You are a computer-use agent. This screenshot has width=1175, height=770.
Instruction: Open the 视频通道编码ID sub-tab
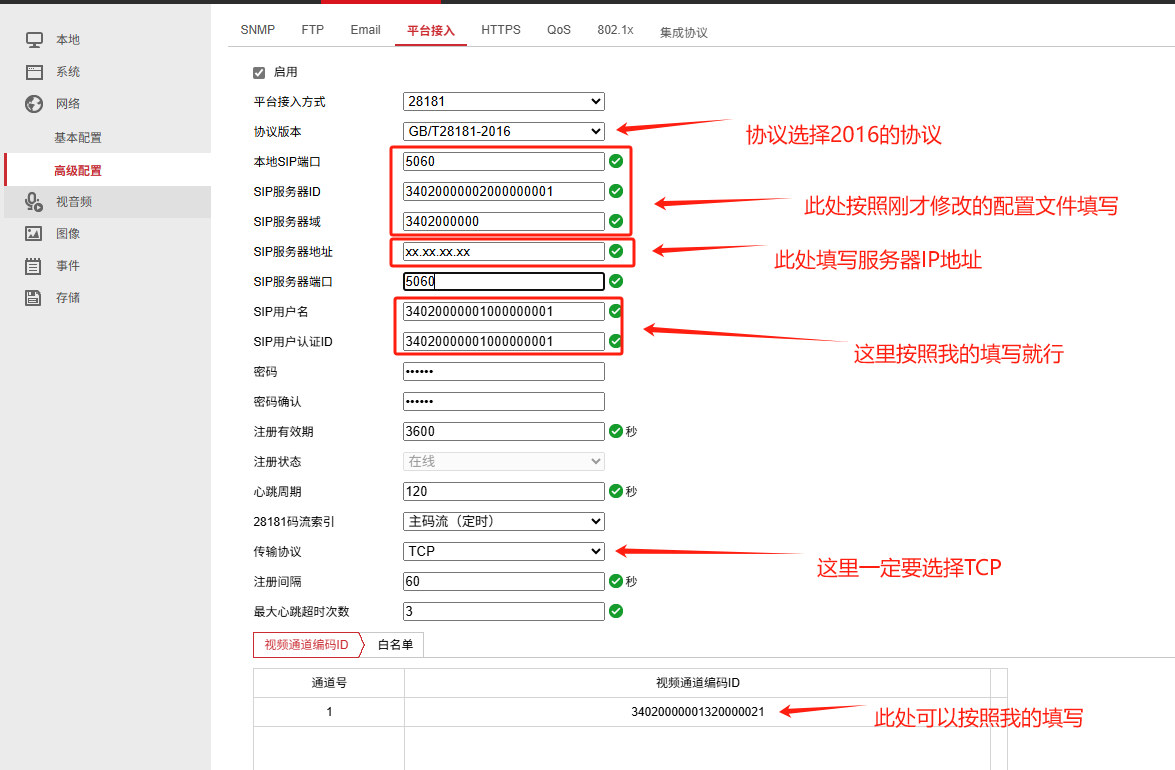click(306, 644)
